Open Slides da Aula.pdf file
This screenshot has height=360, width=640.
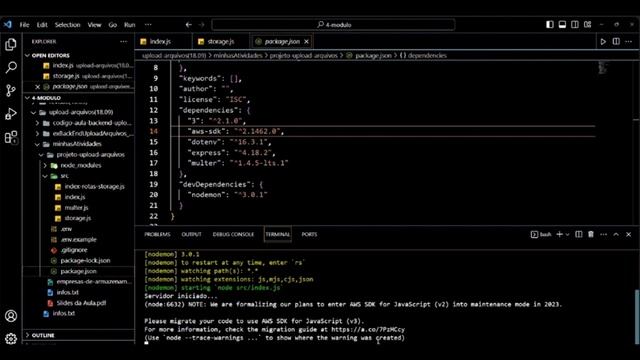click(x=81, y=303)
